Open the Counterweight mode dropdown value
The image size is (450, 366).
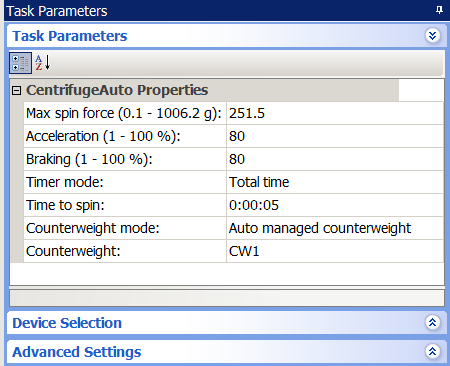[335, 228]
